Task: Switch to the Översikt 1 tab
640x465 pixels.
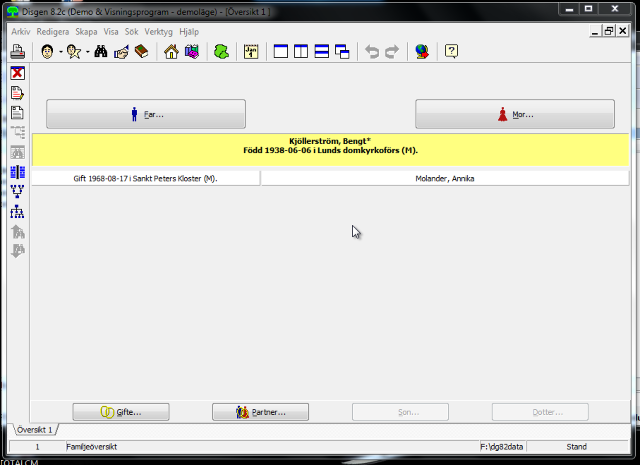Action: [x=35, y=429]
